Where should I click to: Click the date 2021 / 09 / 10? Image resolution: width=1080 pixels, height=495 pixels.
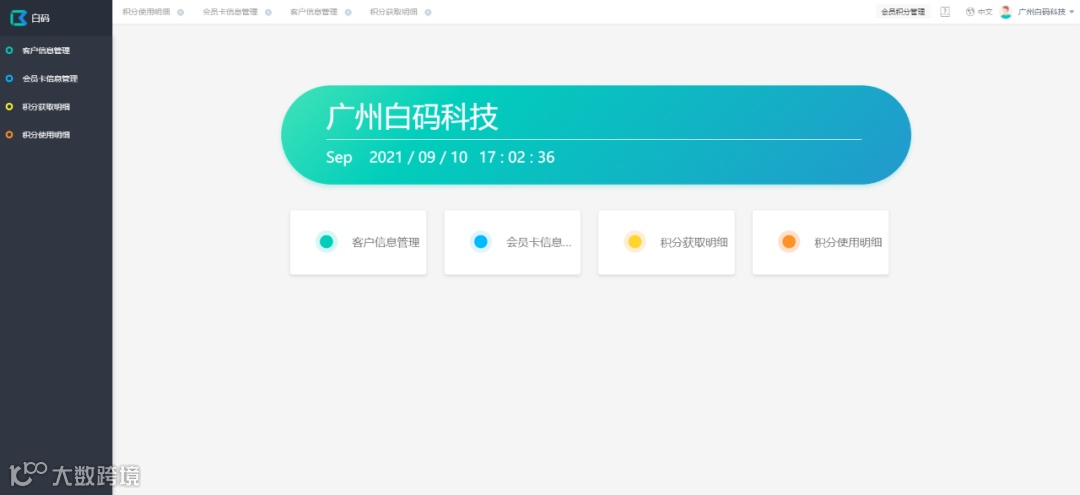point(418,157)
